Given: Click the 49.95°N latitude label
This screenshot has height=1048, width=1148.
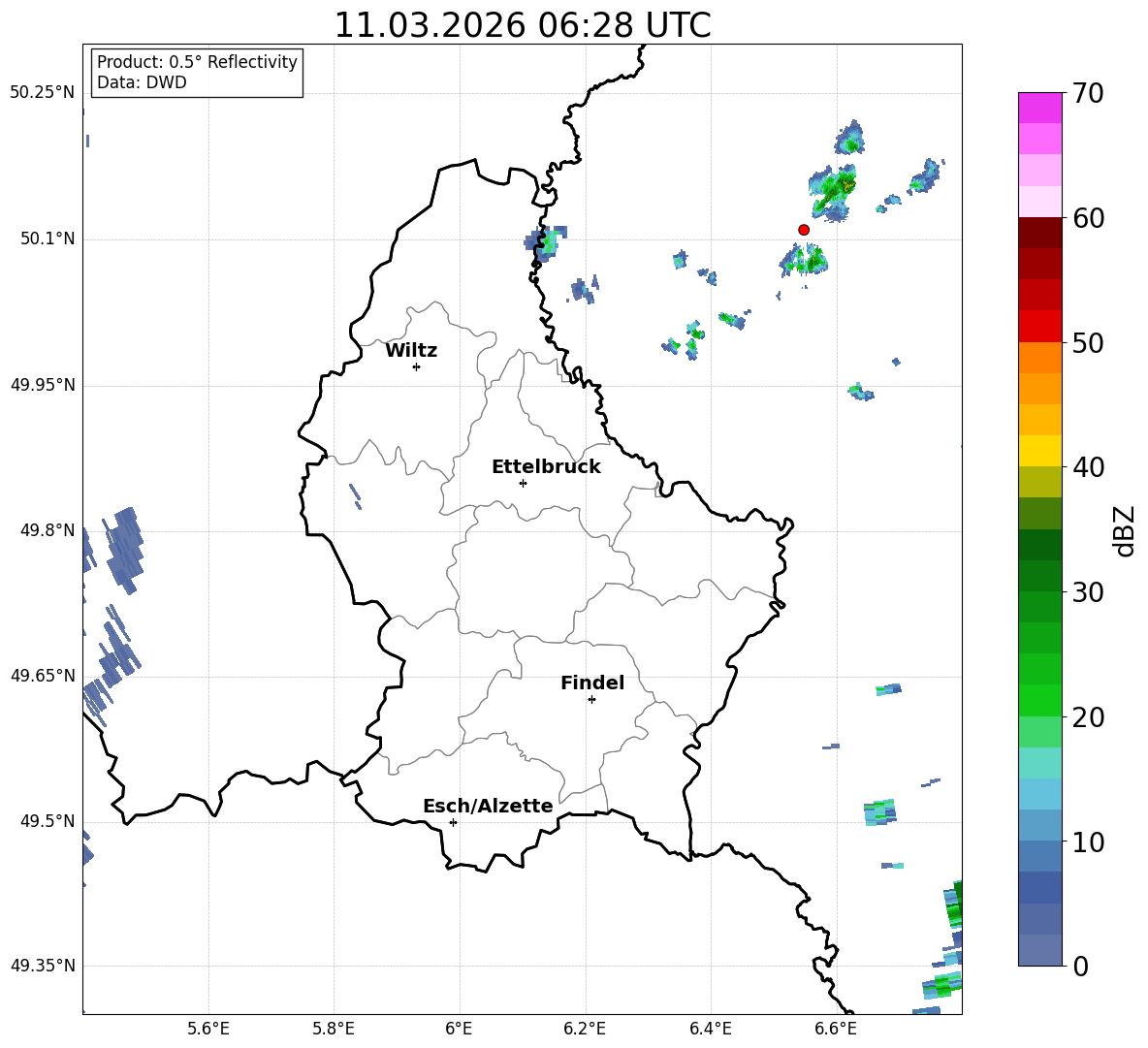Looking at the screenshot, I should (x=43, y=384).
